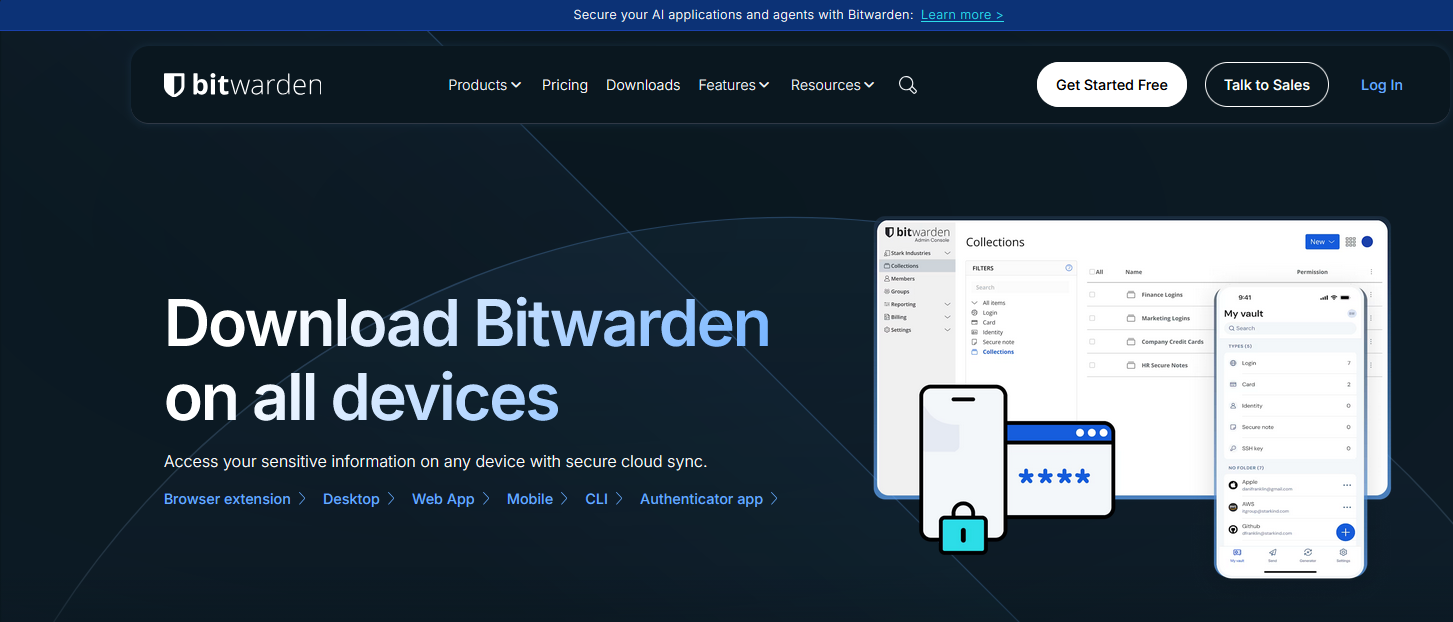Viewport: 1453px width, 622px height.
Task: Open the Log In link
Action: (x=1382, y=85)
